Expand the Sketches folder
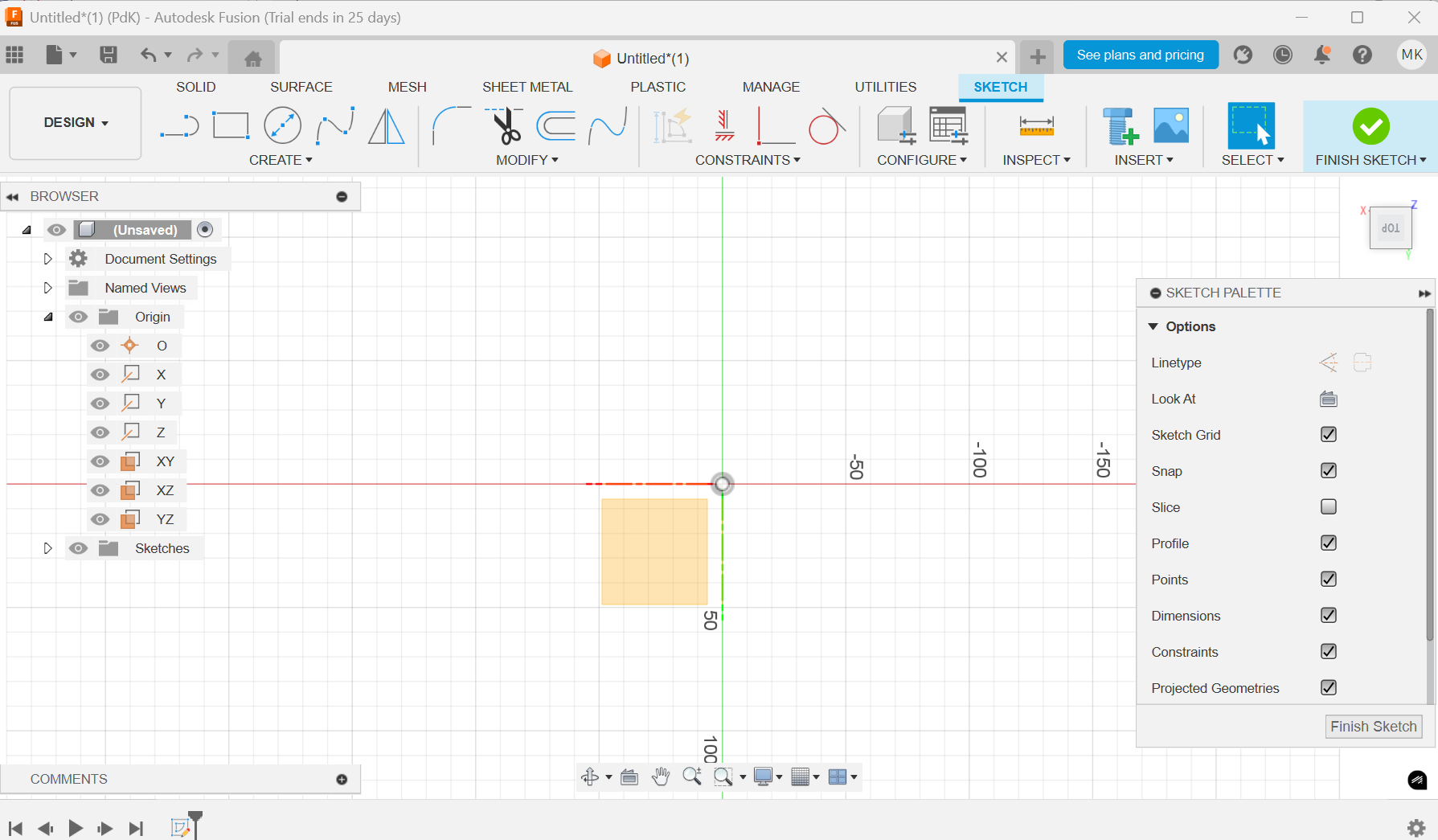Image resolution: width=1438 pixels, height=840 pixels. coord(47,548)
